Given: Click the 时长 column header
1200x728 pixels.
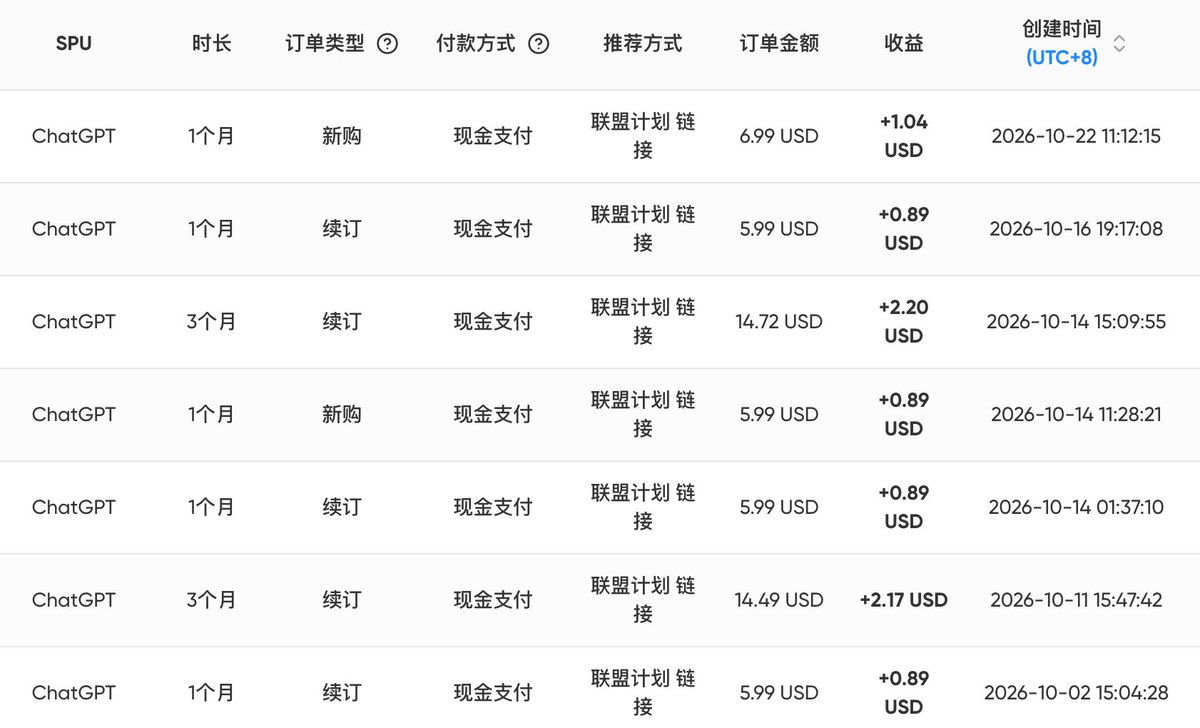Looking at the screenshot, I should pyautogui.click(x=212, y=44).
